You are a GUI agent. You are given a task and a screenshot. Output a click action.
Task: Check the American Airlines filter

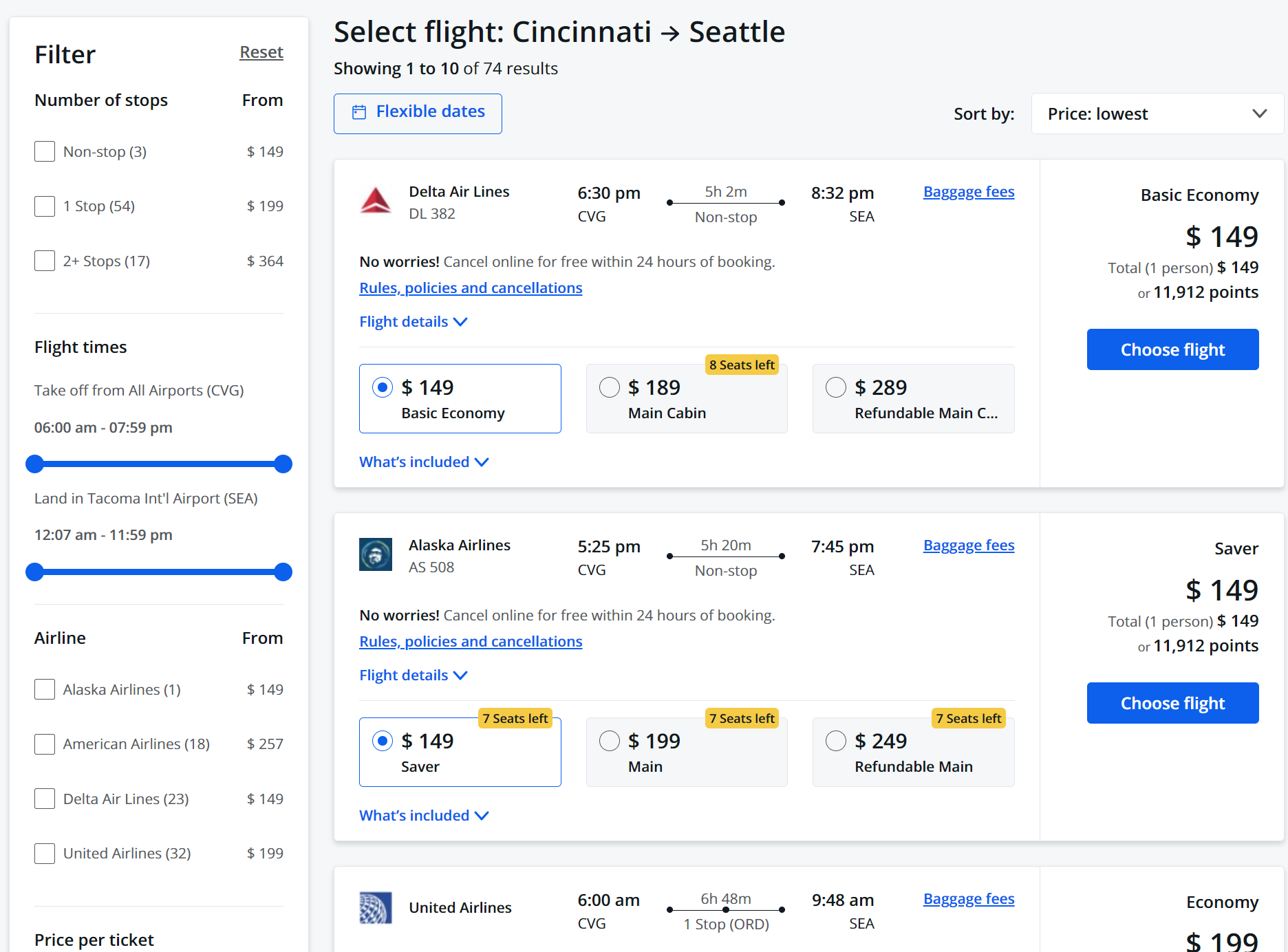pos(44,744)
